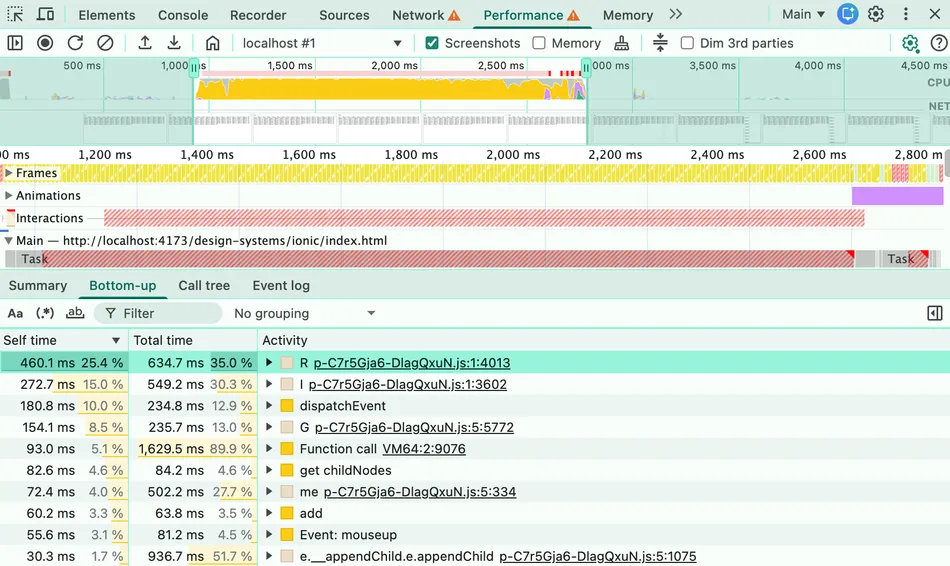This screenshot has height=566, width=950.
Task: Uncheck the Screenshots checkbox
Action: point(432,43)
